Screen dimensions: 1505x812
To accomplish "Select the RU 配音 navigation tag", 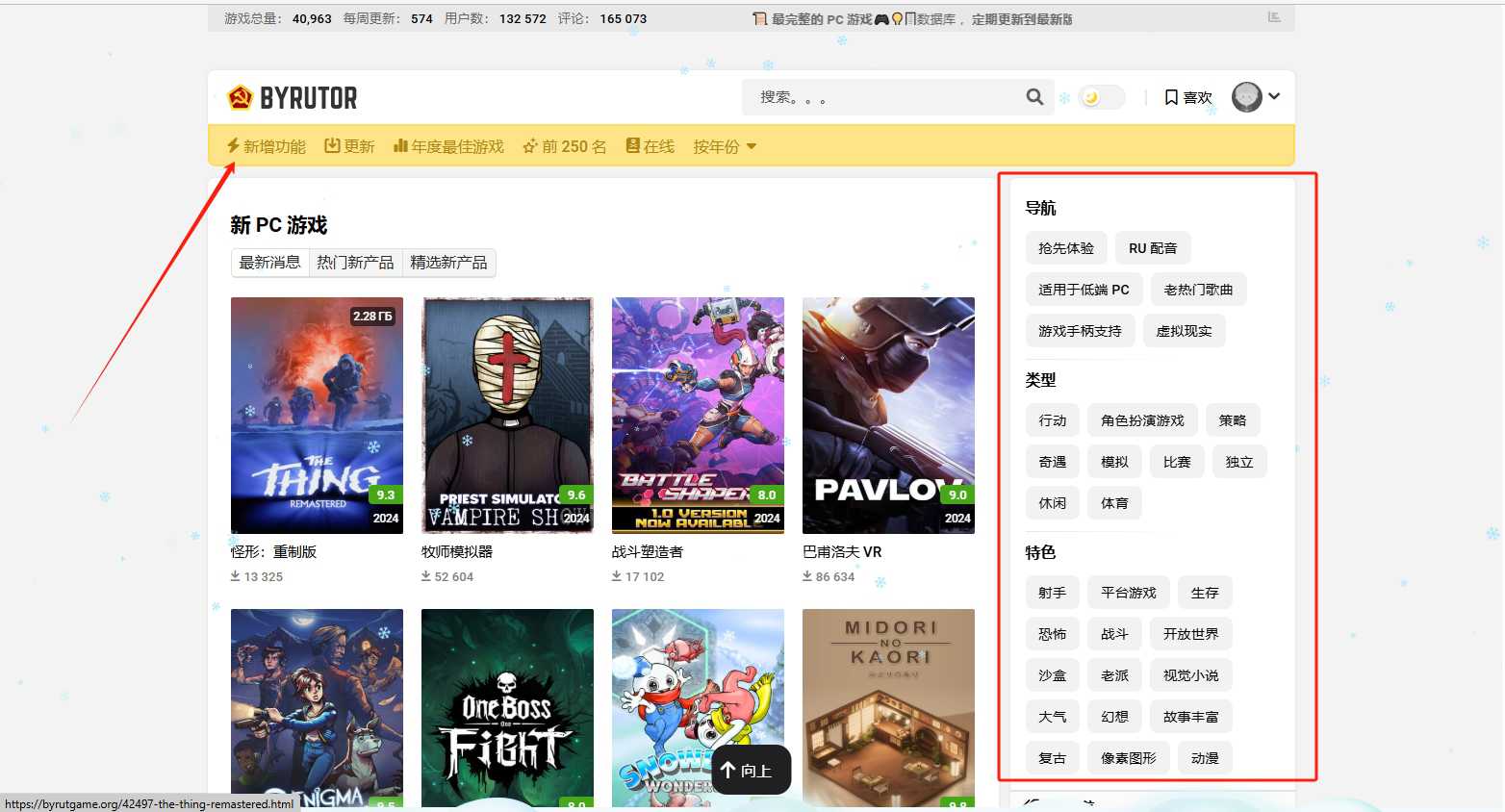I will coord(1153,248).
